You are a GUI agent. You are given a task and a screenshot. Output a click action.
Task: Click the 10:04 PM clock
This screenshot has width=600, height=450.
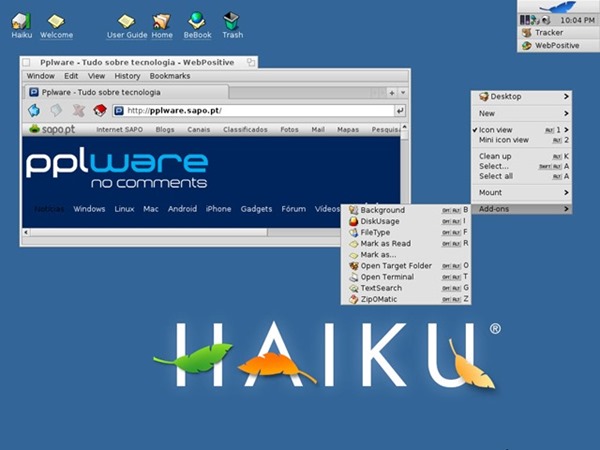click(577, 20)
